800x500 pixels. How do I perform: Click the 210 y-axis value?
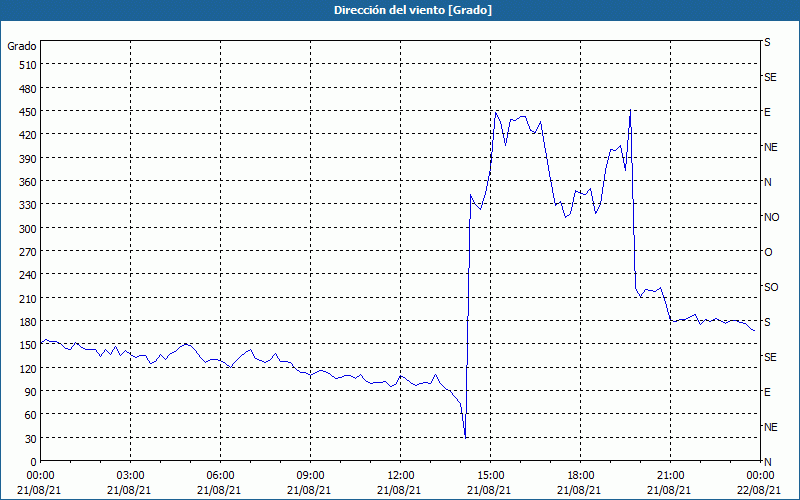[x=28, y=298]
